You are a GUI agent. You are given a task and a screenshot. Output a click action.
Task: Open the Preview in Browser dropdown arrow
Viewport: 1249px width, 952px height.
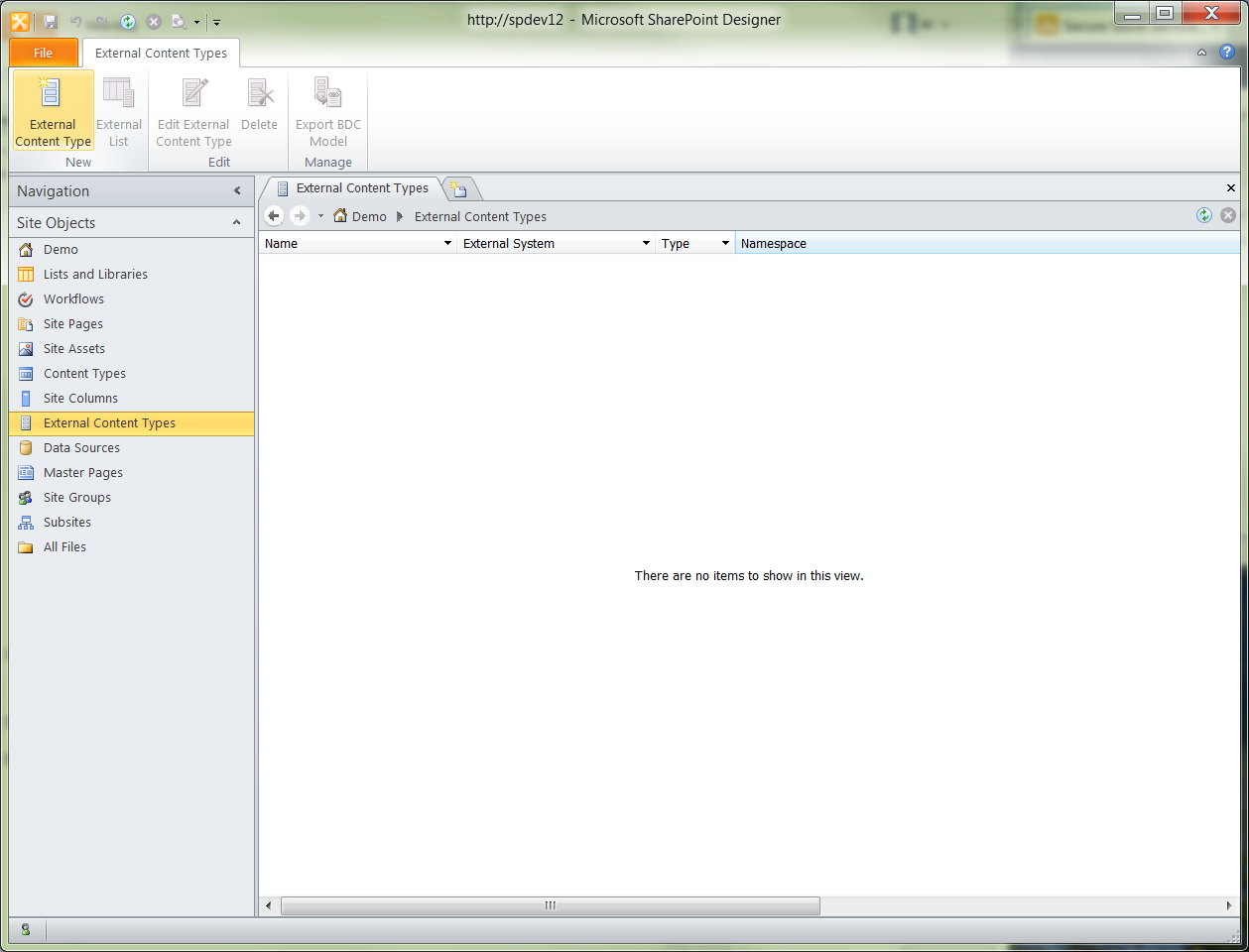pyautogui.click(x=196, y=22)
